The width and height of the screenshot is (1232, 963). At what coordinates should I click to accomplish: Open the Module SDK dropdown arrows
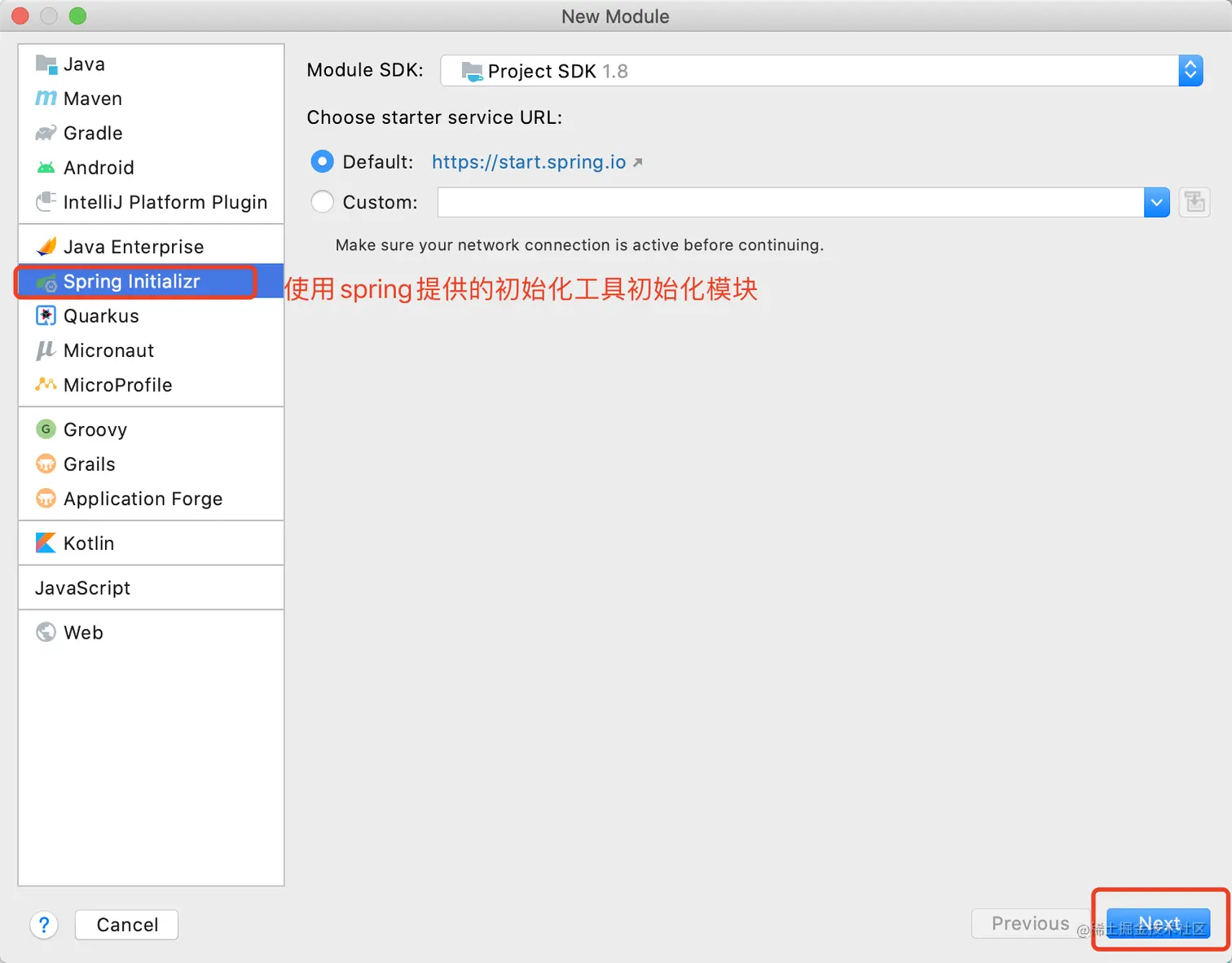pyautogui.click(x=1190, y=71)
